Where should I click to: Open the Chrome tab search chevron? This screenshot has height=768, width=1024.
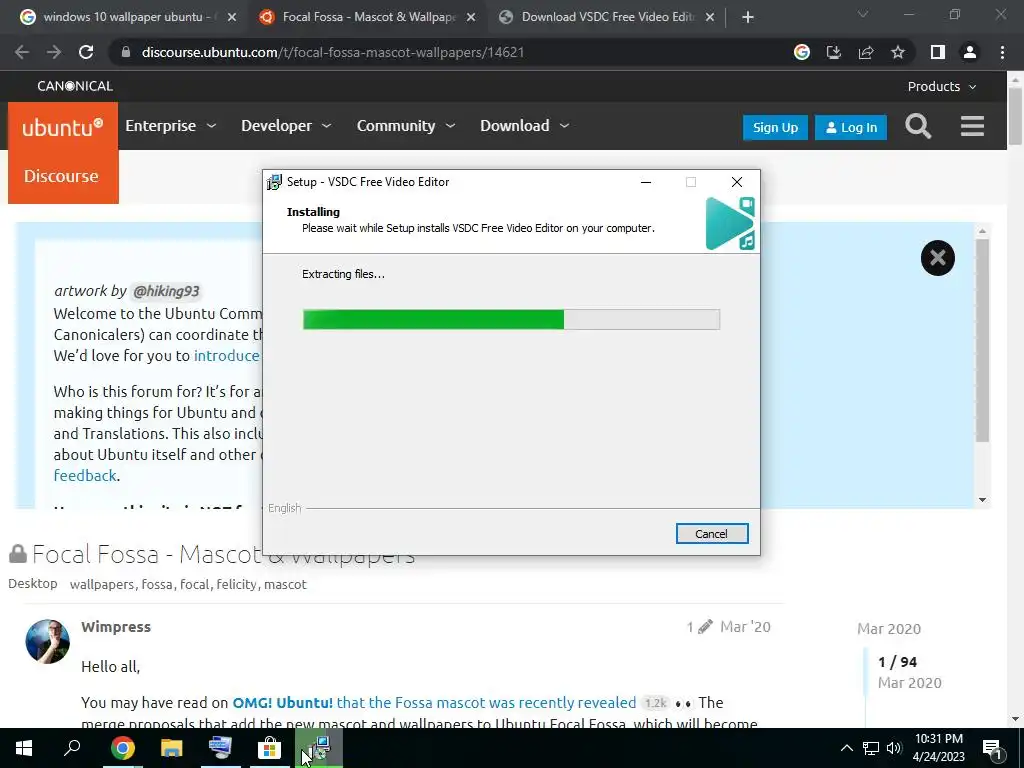pos(863,14)
